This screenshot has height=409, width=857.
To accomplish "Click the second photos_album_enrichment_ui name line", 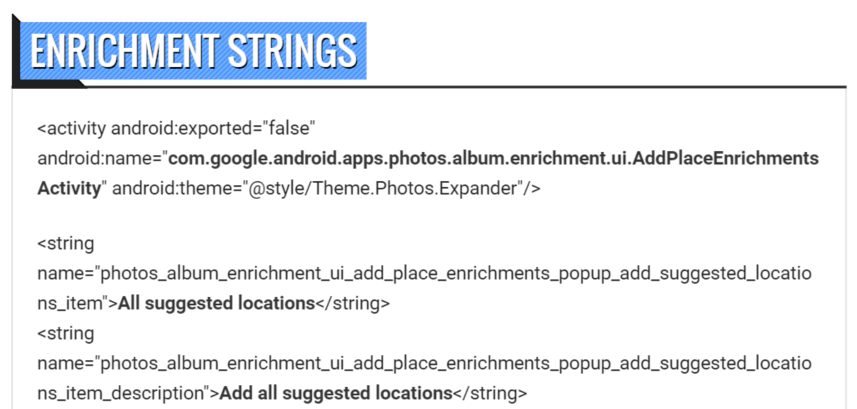I will (x=424, y=360).
